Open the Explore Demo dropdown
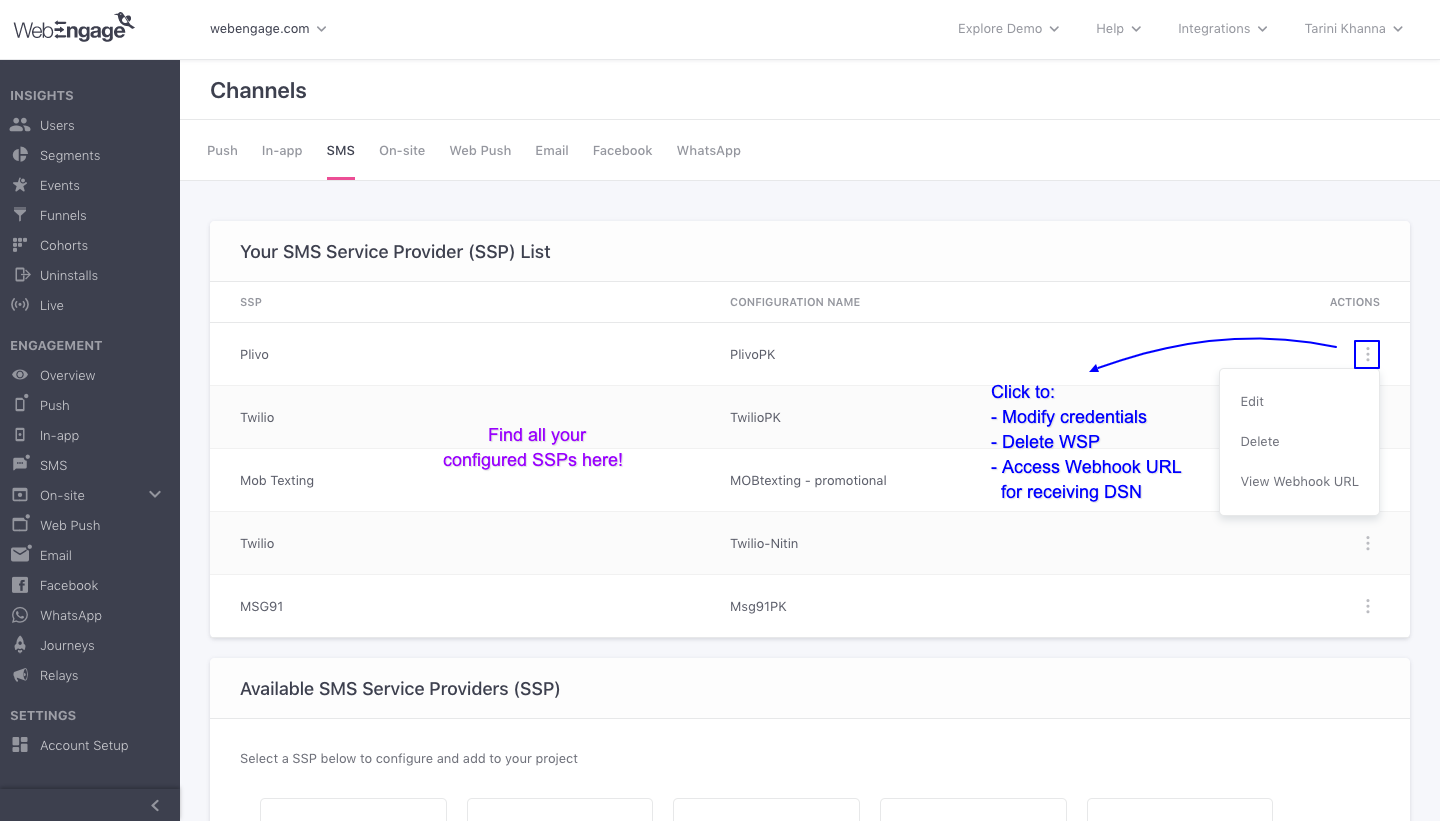Screen dimensions: 1440x821 click(1008, 29)
